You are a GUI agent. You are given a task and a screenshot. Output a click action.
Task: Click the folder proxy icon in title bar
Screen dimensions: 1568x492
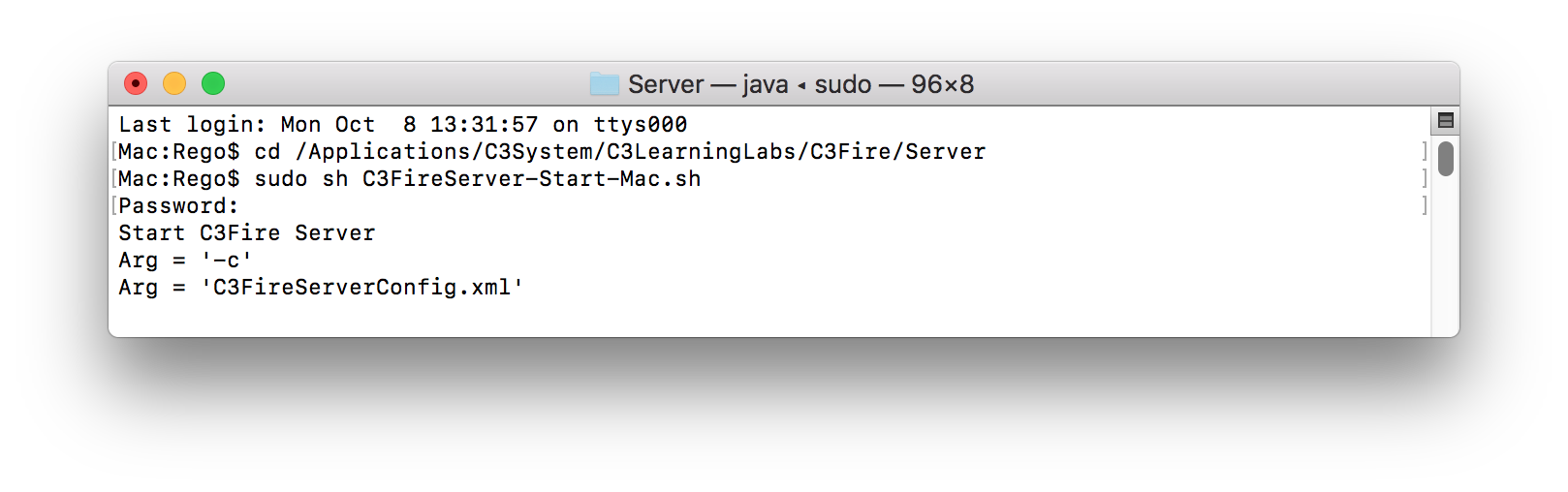(x=605, y=84)
